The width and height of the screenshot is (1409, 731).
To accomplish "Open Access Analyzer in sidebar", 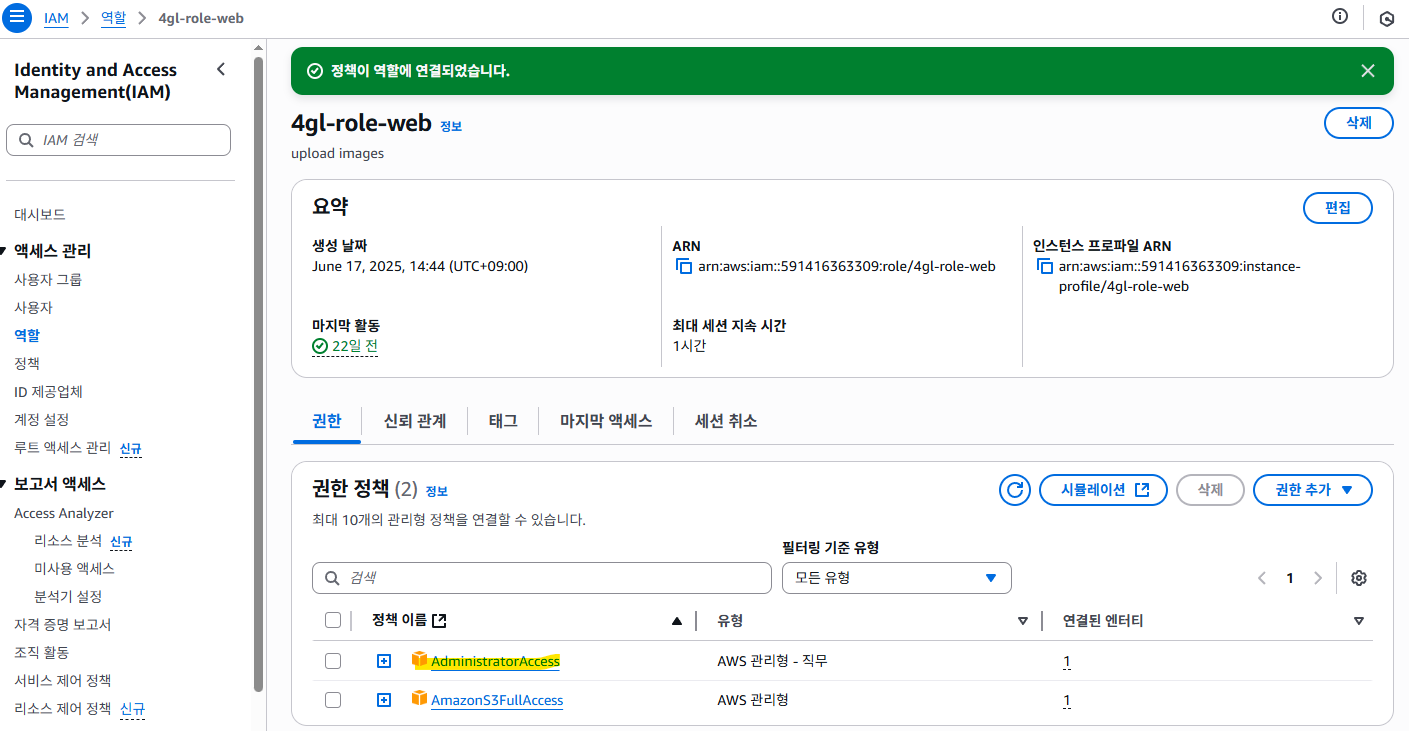I will click(x=64, y=513).
